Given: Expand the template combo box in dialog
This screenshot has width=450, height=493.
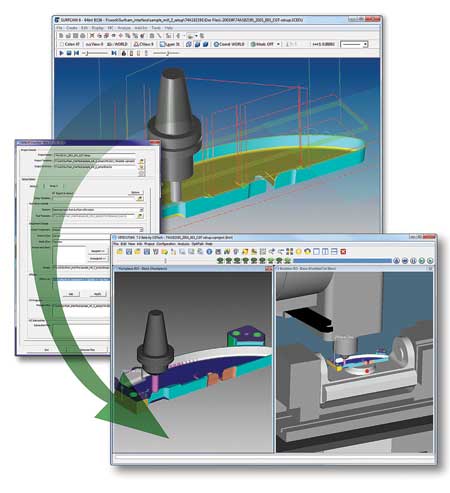Looking at the screenshot, I should click(141, 210).
